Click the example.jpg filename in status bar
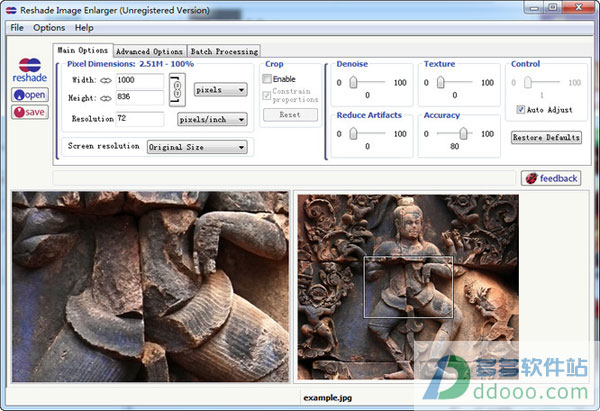Image resolution: width=600 pixels, height=411 pixels. 328,398
